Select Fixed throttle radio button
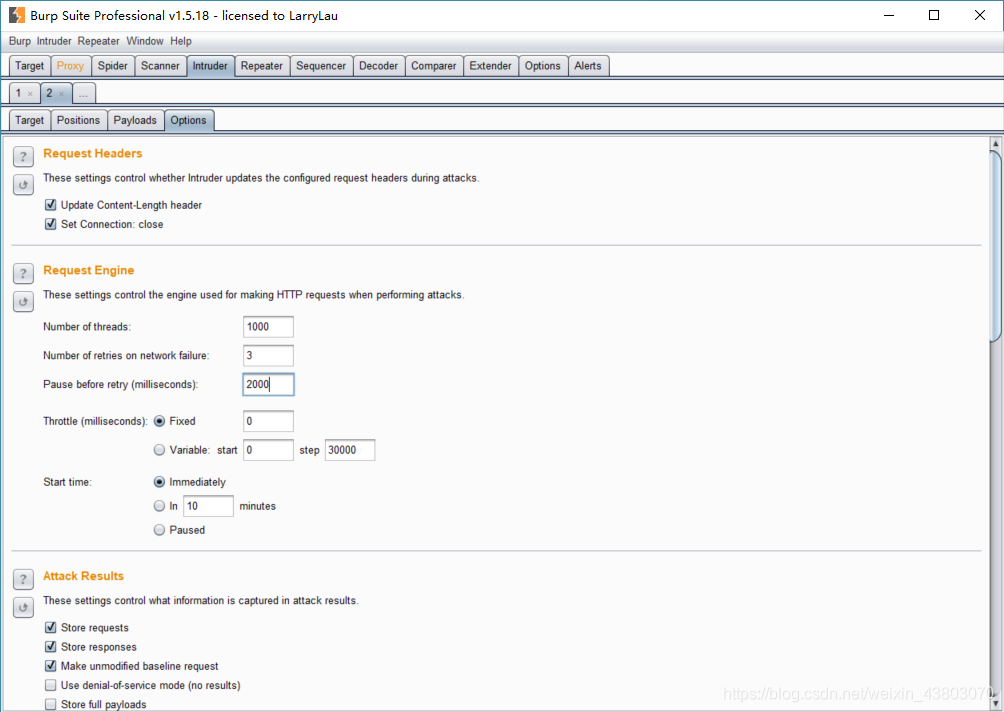 coord(159,421)
